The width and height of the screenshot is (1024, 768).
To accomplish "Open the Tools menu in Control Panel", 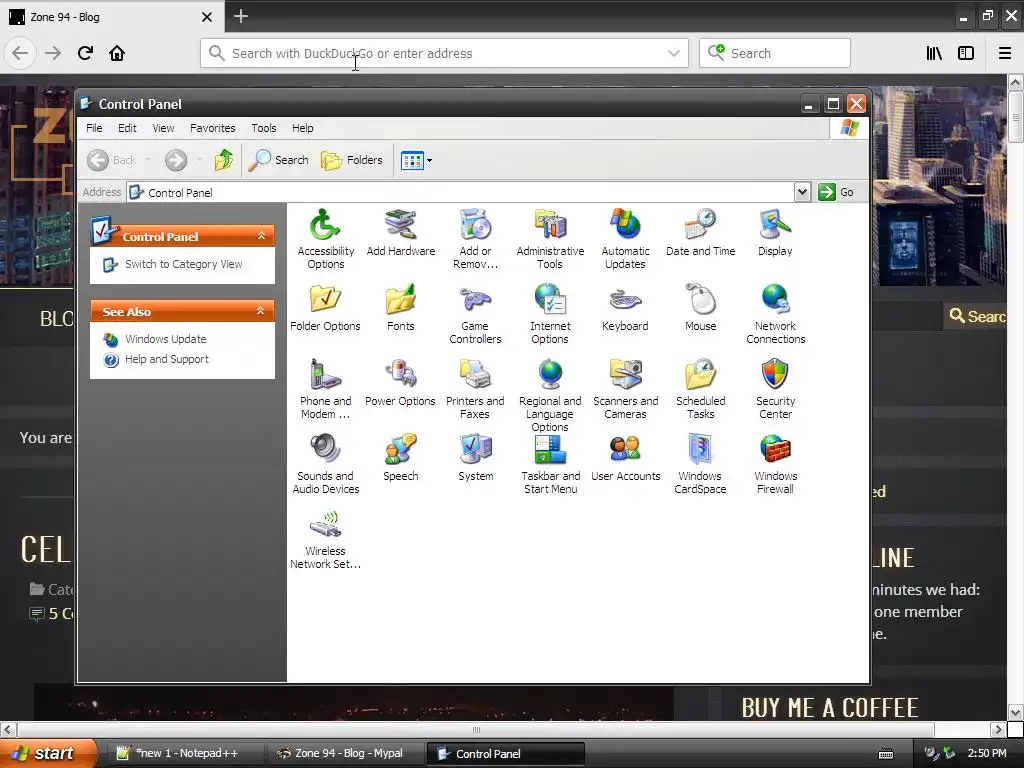I will 264,128.
